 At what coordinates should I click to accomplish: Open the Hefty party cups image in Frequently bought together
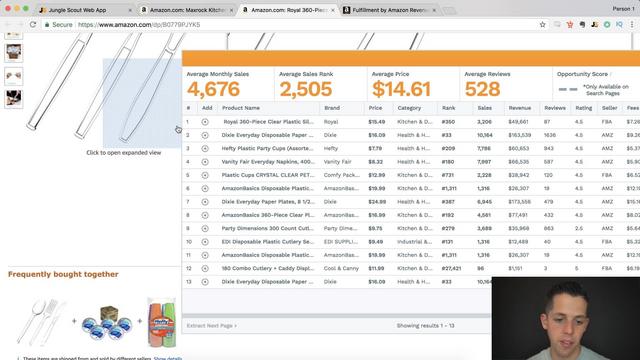pos(162,322)
